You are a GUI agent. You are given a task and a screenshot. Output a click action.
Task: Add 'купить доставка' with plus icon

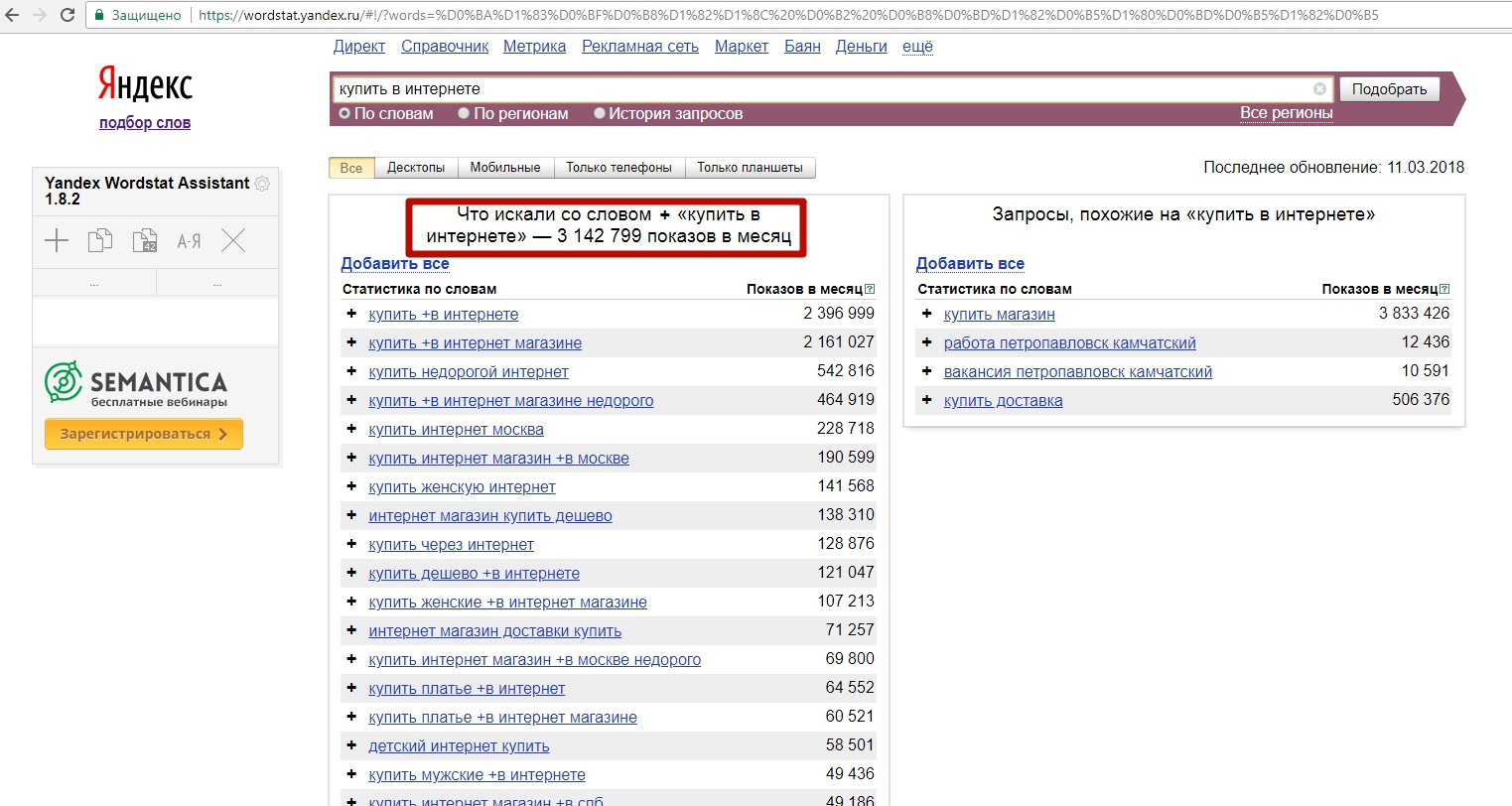[926, 400]
